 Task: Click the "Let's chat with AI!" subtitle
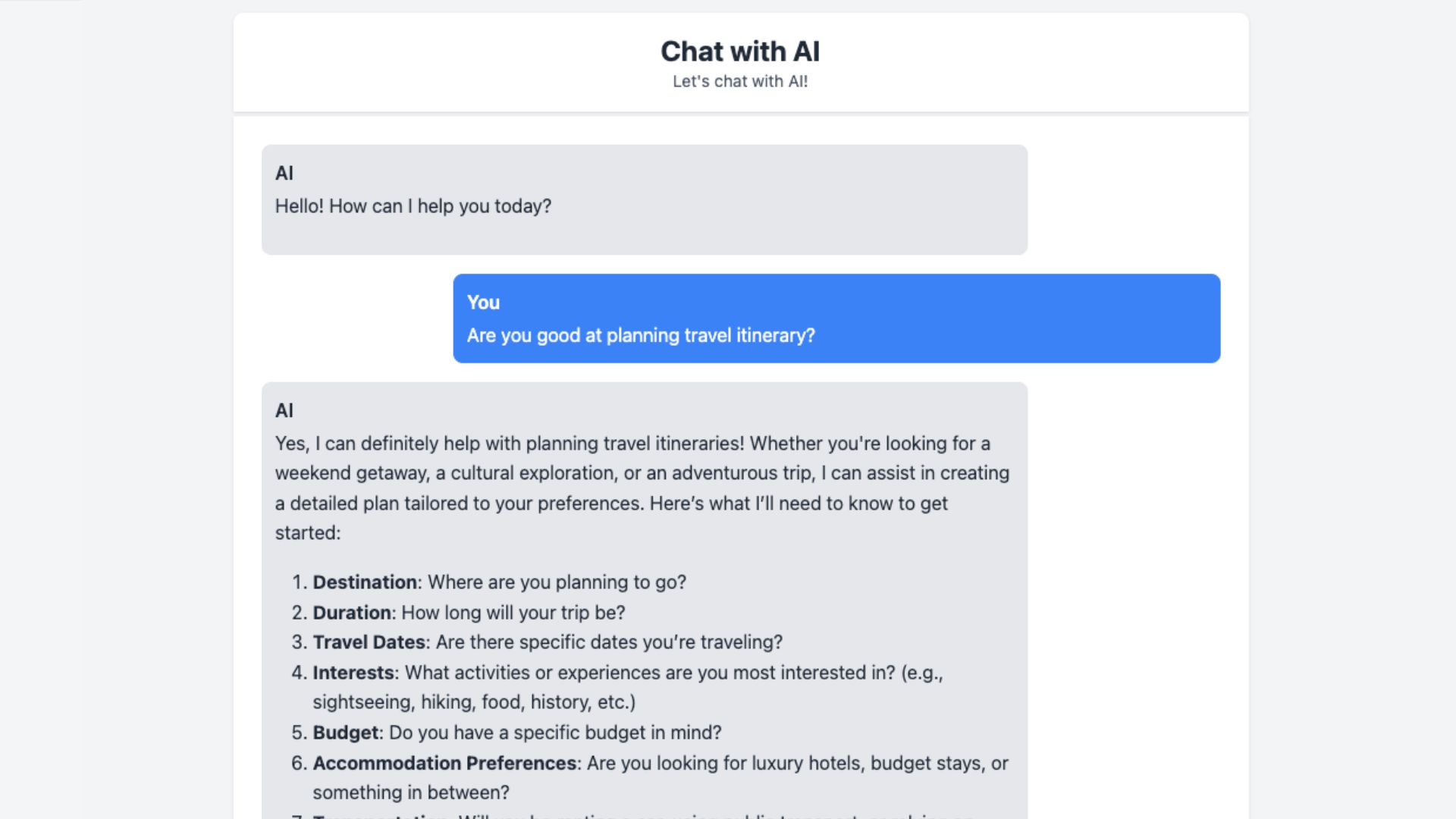tap(739, 82)
